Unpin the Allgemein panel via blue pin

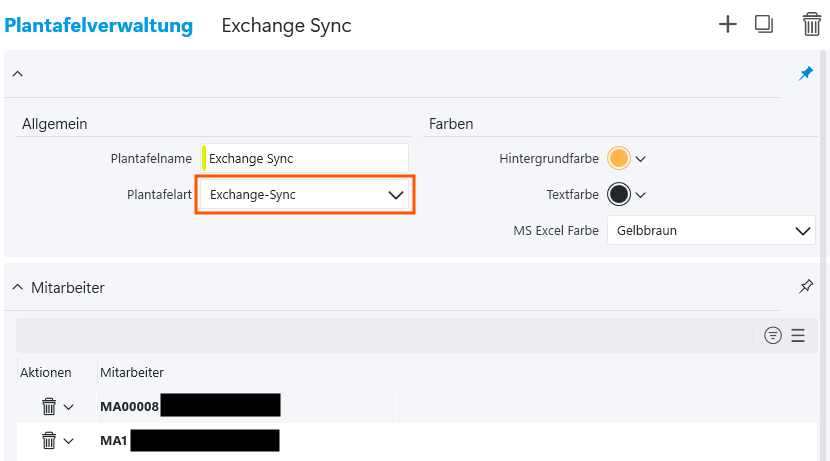pyautogui.click(x=806, y=74)
